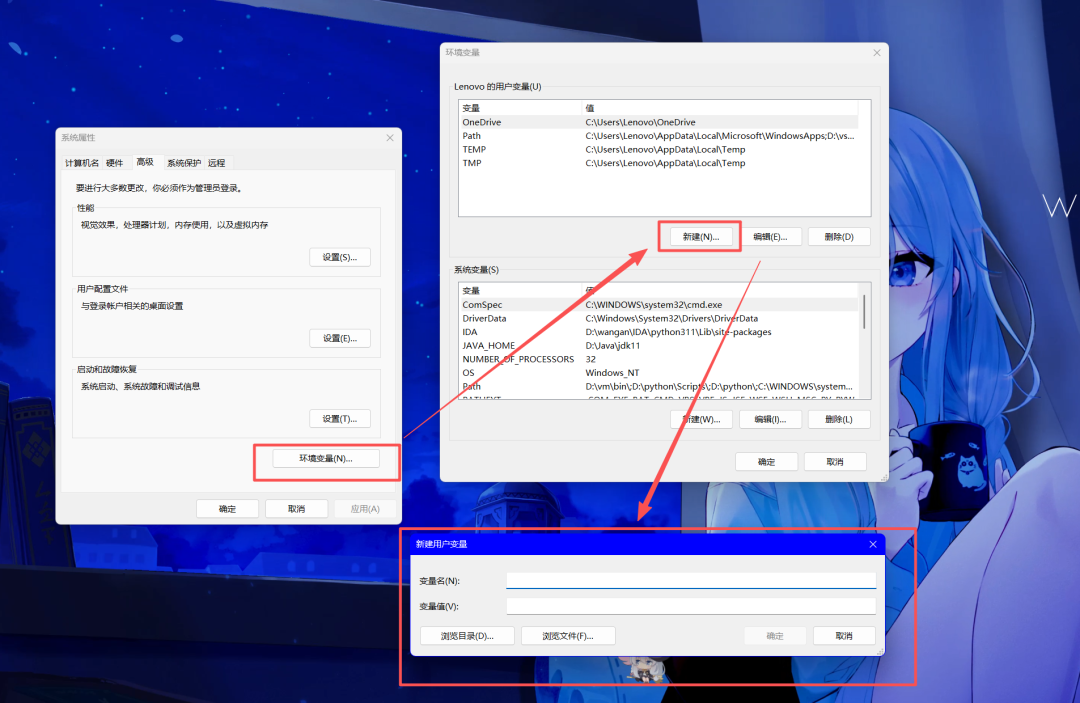Select the user Path variable row
Image resolution: width=1080 pixels, height=703 pixels.
pyautogui.click(x=658, y=136)
